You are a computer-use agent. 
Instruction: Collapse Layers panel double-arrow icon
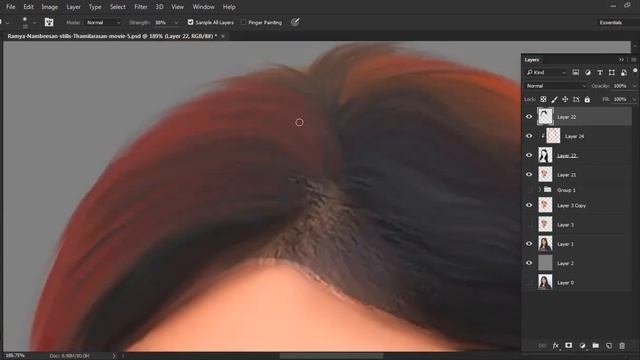(x=621, y=60)
